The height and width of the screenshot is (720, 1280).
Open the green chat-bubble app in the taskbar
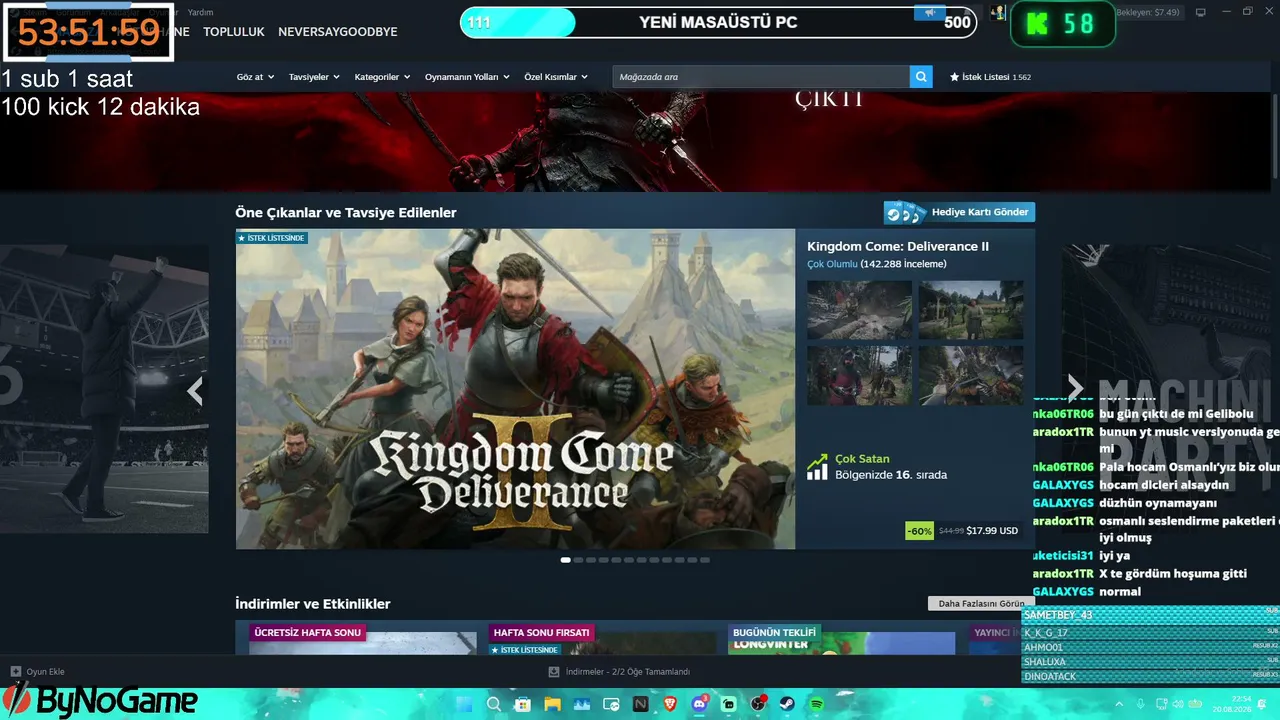[x=729, y=704]
